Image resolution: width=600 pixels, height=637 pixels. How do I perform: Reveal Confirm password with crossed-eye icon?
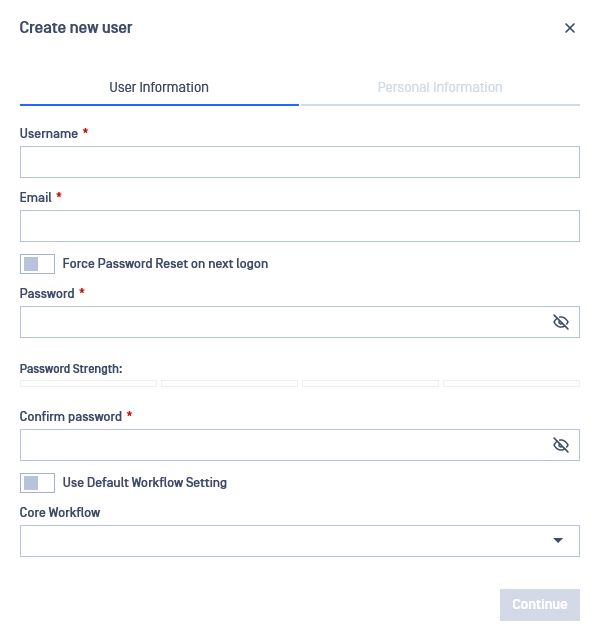pos(561,445)
